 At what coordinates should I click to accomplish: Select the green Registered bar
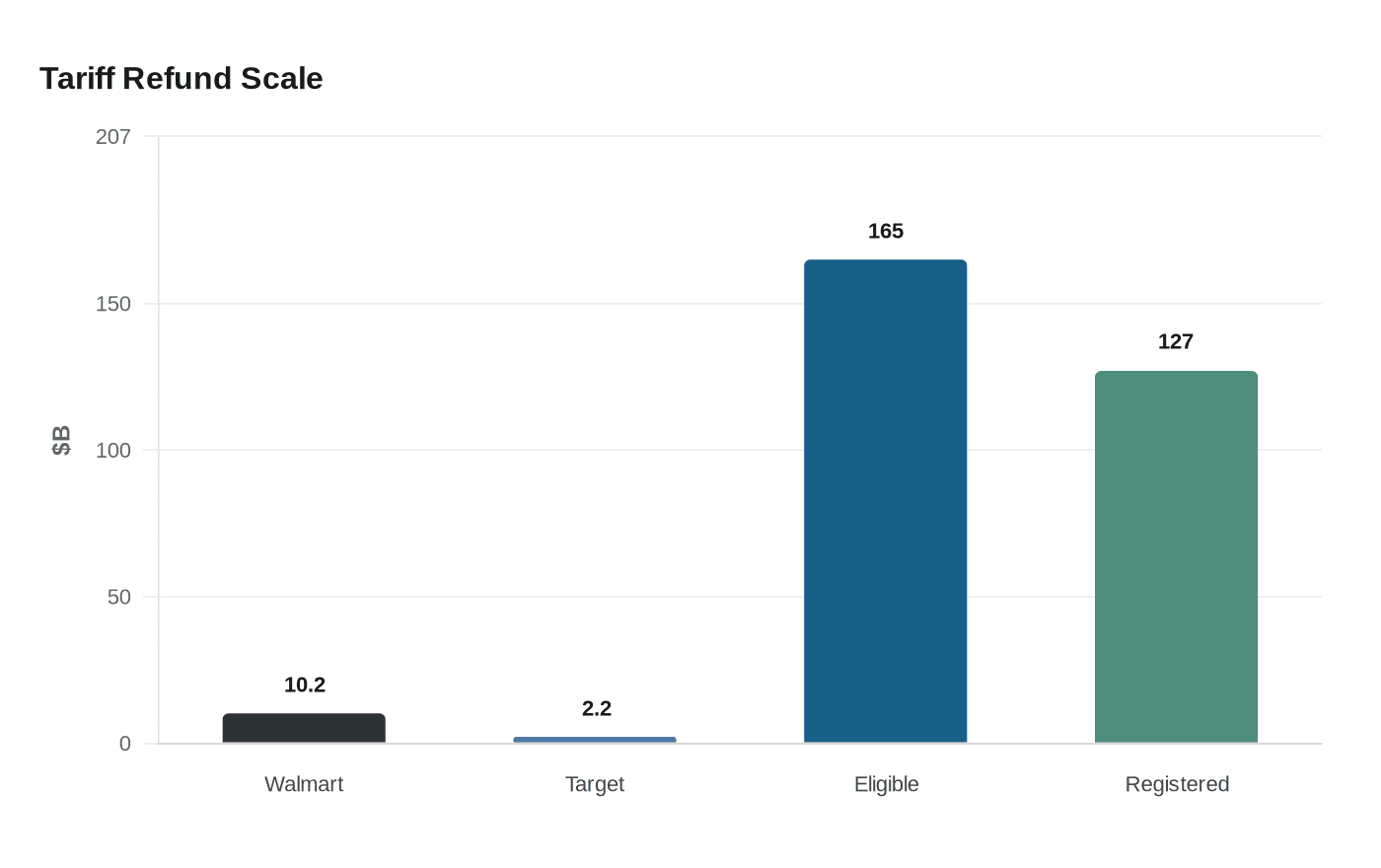[x=1176, y=556]
